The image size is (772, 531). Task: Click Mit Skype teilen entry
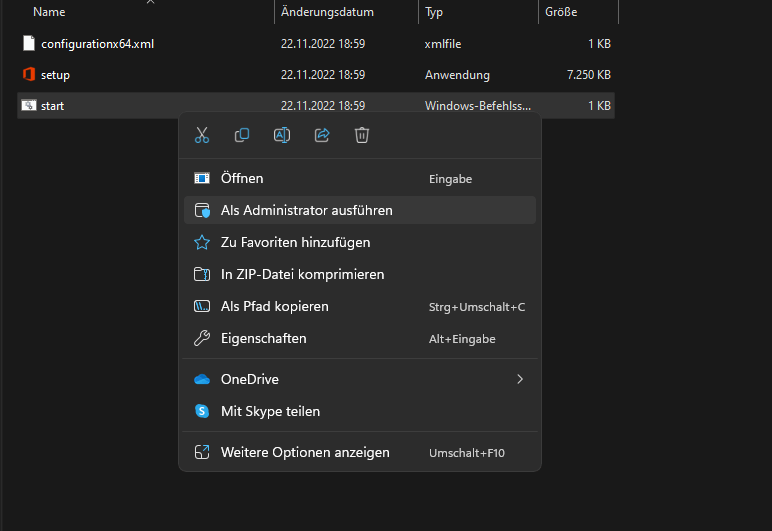tap(270, 411)
